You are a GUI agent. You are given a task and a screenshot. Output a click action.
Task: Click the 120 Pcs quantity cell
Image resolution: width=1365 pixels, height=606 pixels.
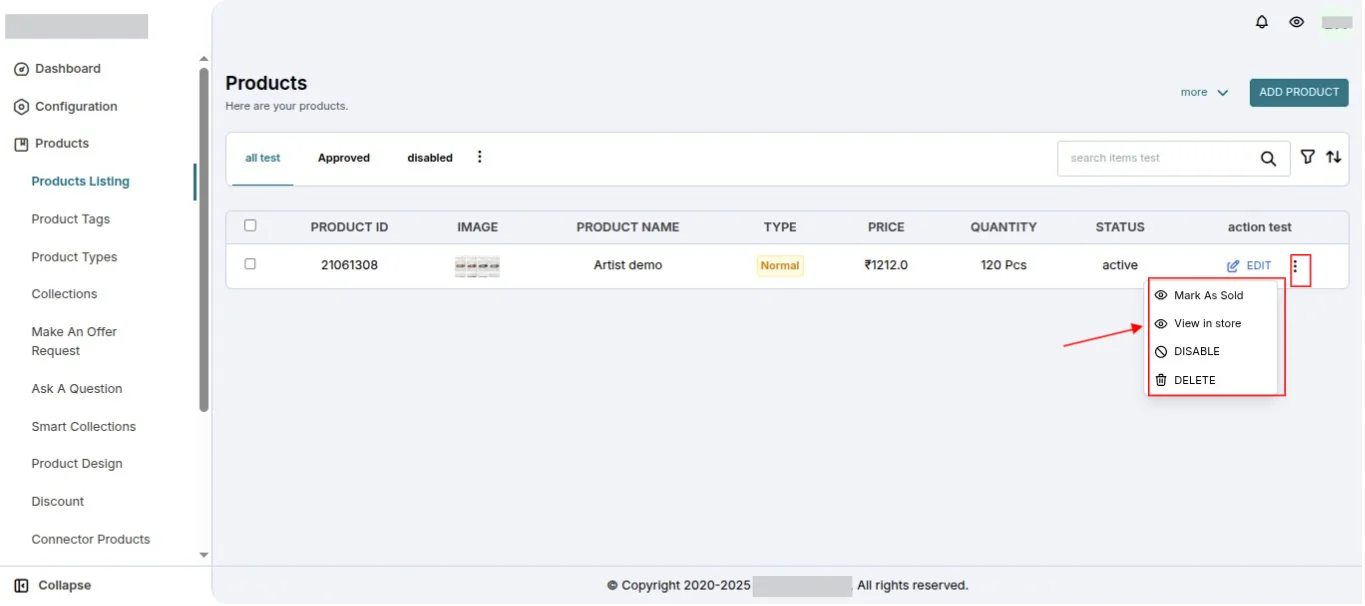tap(1003, 266)
